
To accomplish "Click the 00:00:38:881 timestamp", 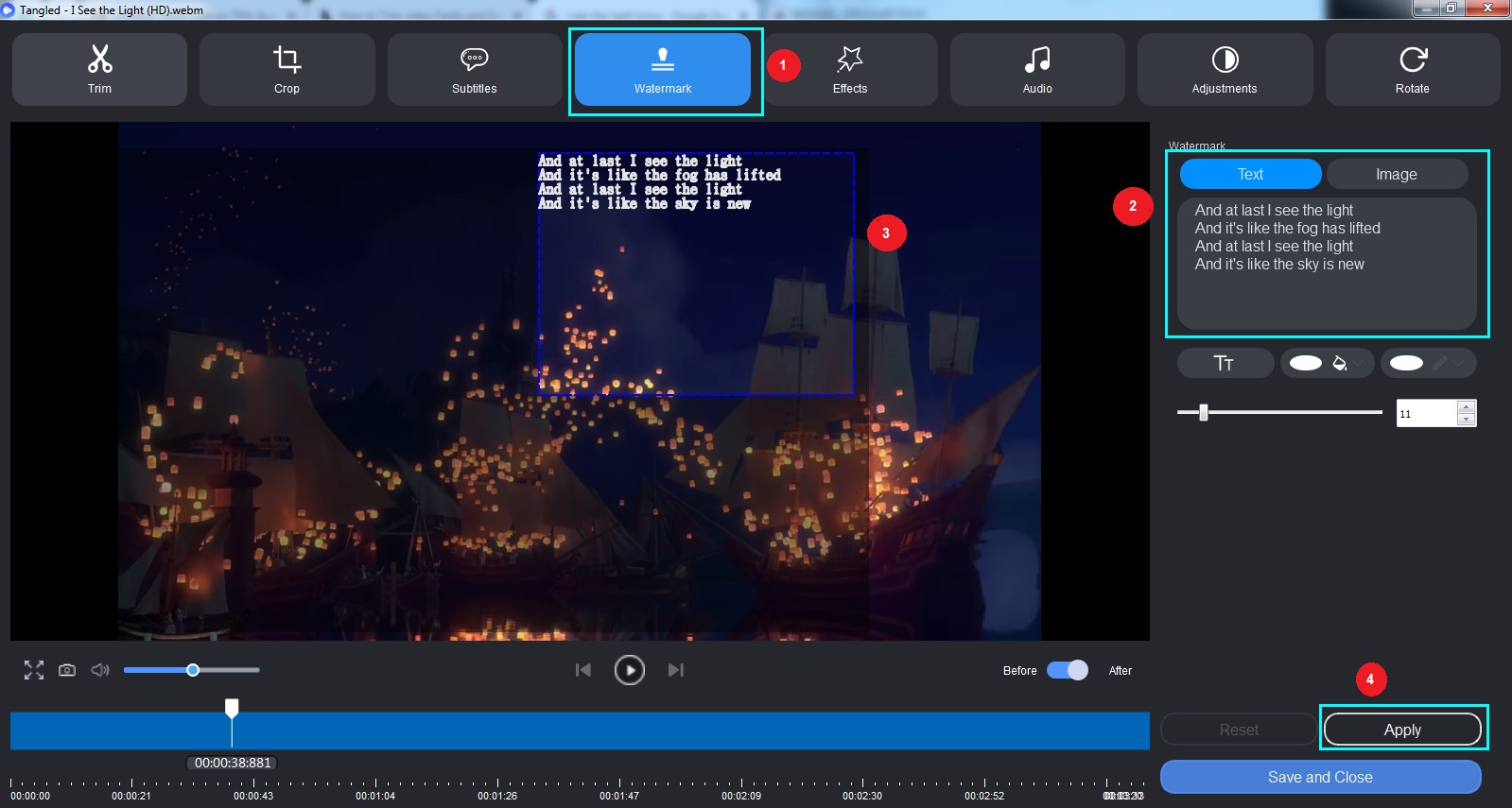I will pyautogui.click(x=233, y=763).
